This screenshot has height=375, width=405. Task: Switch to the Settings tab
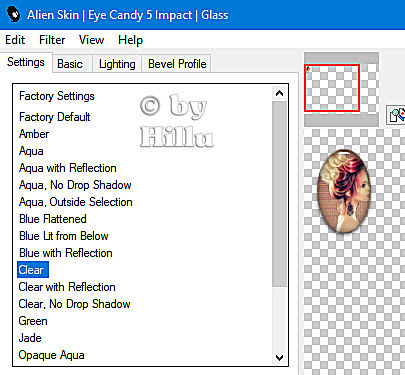[x=26, y=62]
